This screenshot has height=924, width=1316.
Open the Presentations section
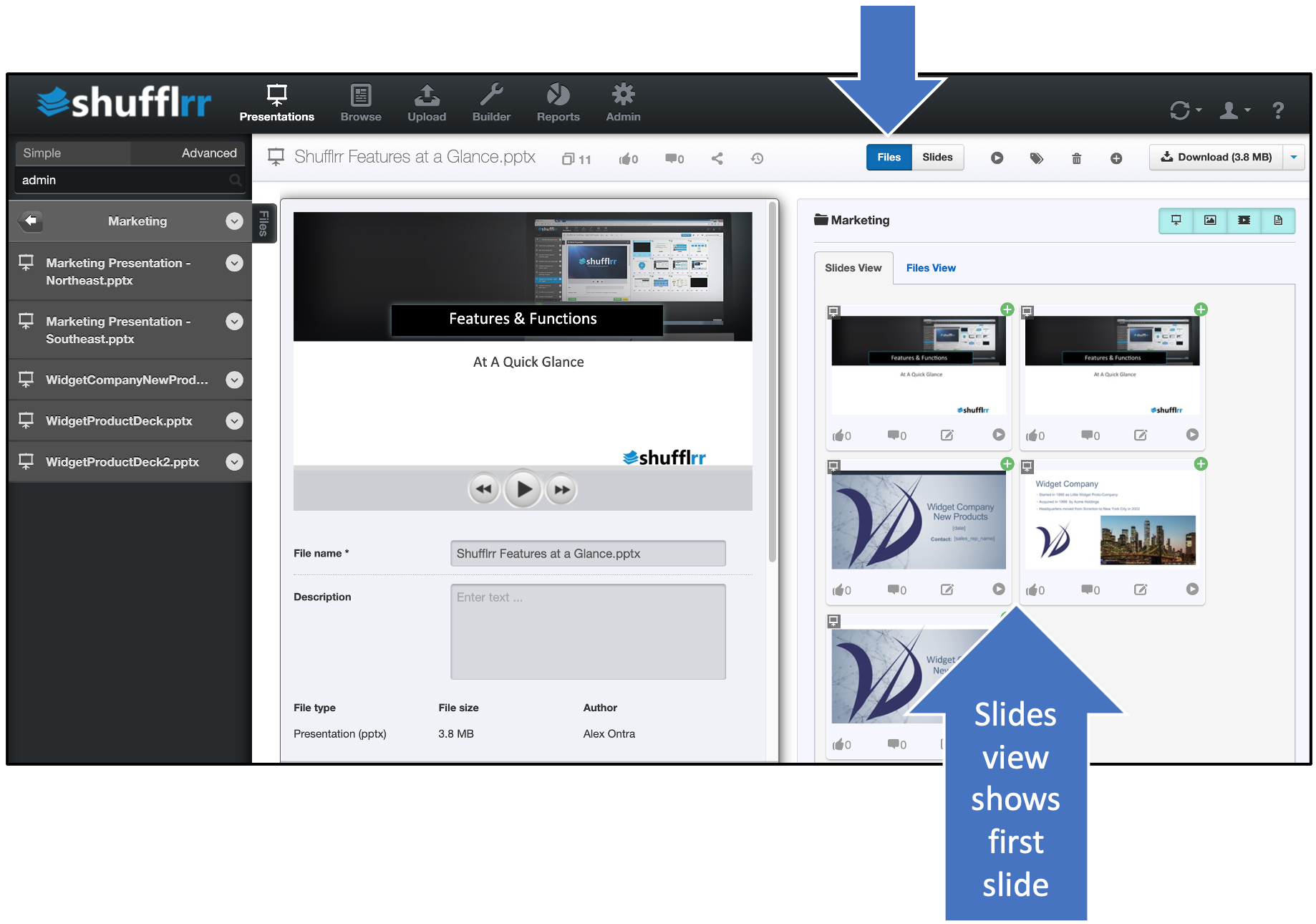[x=276, y=103]
